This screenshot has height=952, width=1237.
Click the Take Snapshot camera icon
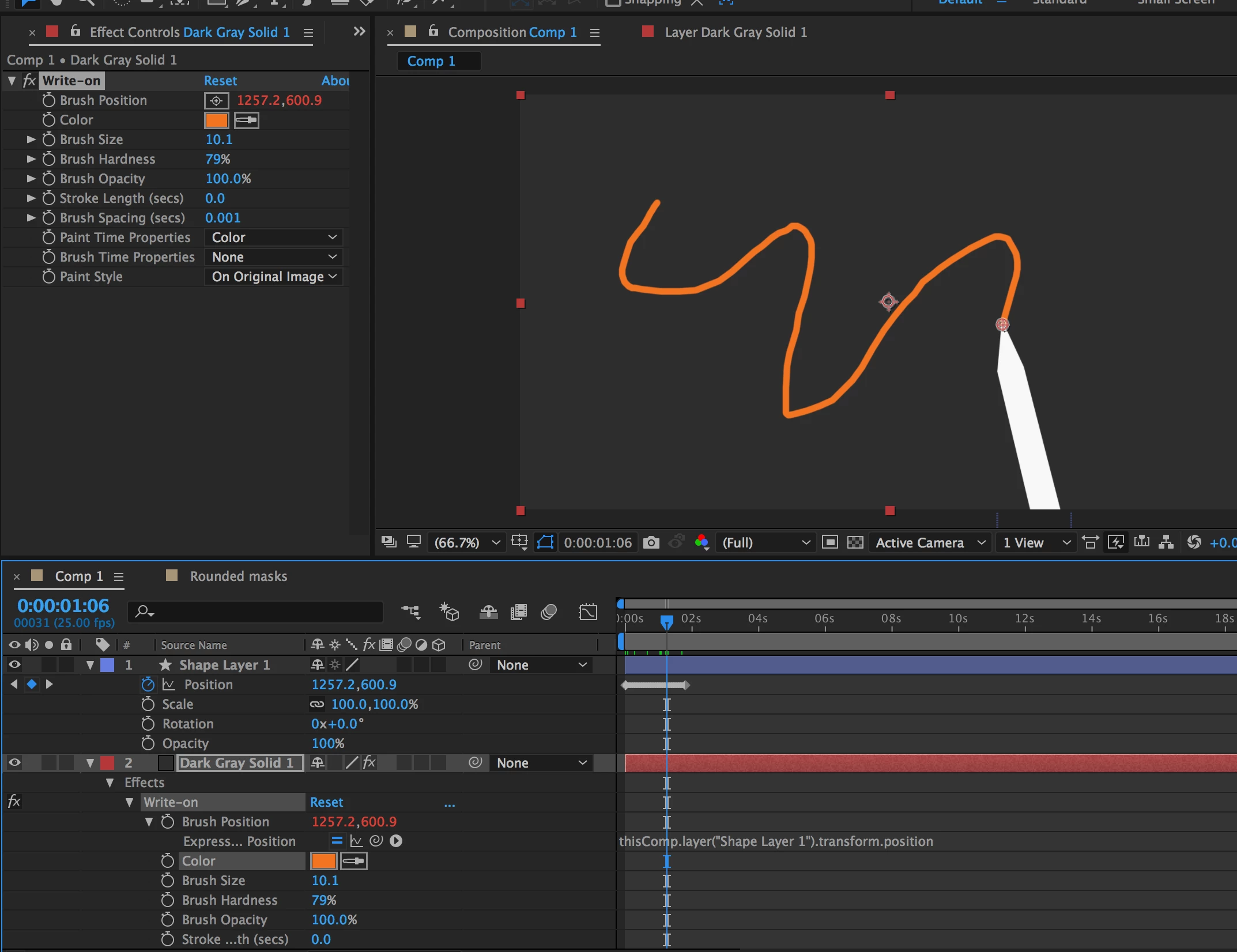[651, 542]
